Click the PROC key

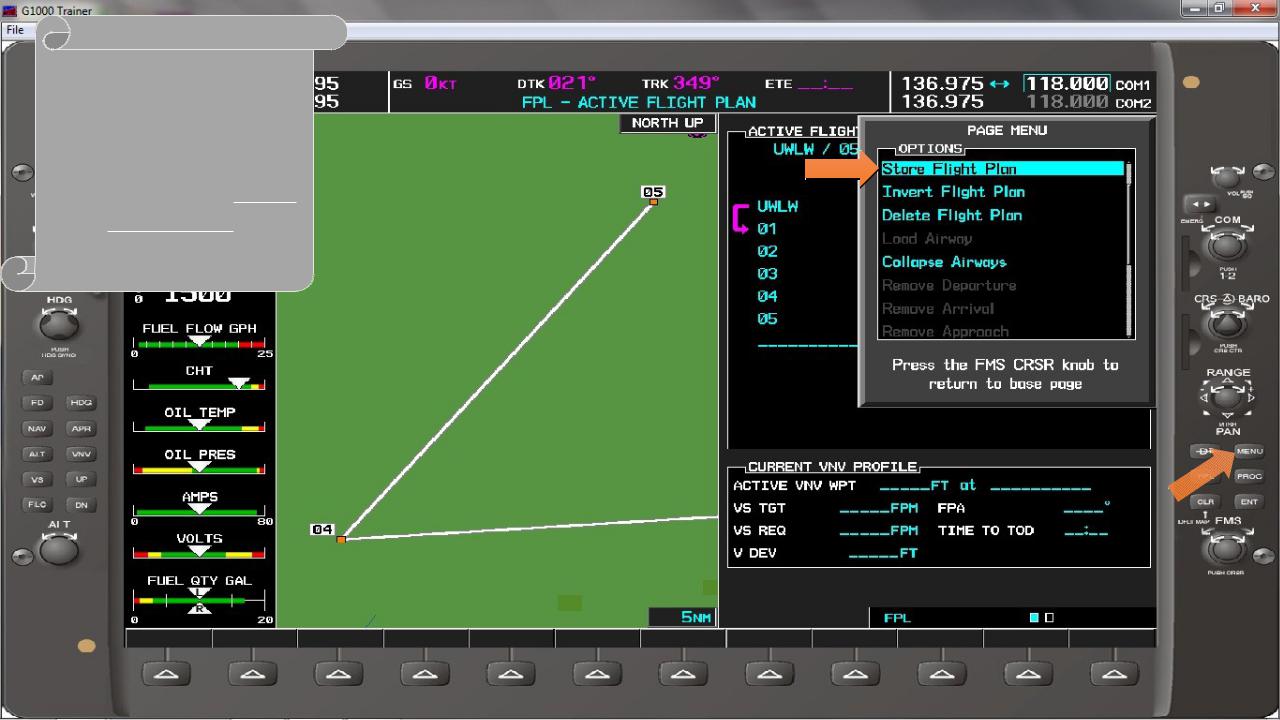pyautogui.click(x=1249, y=477)
